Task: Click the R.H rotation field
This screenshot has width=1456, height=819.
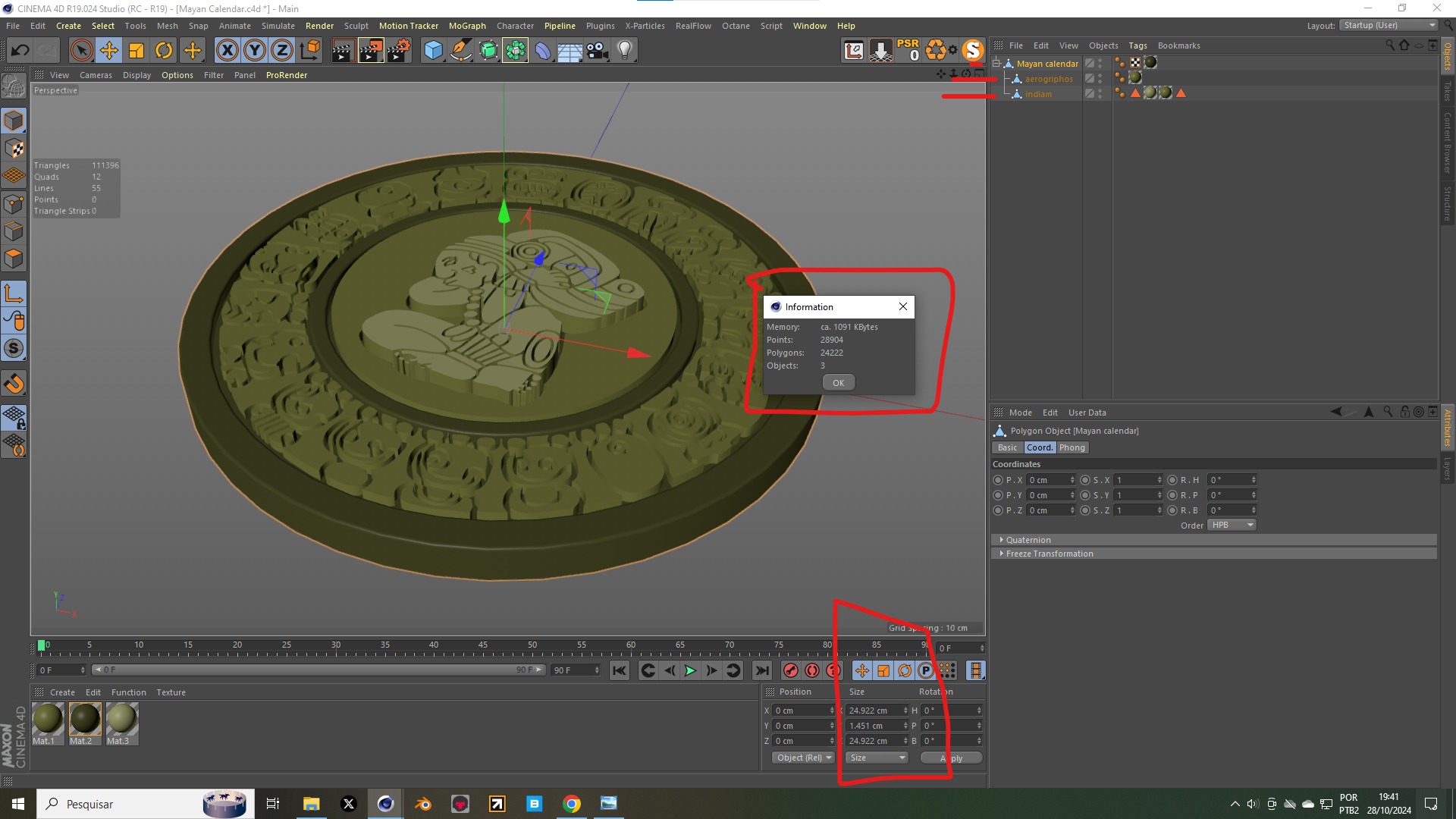Action: click(x=1232, y=480)
